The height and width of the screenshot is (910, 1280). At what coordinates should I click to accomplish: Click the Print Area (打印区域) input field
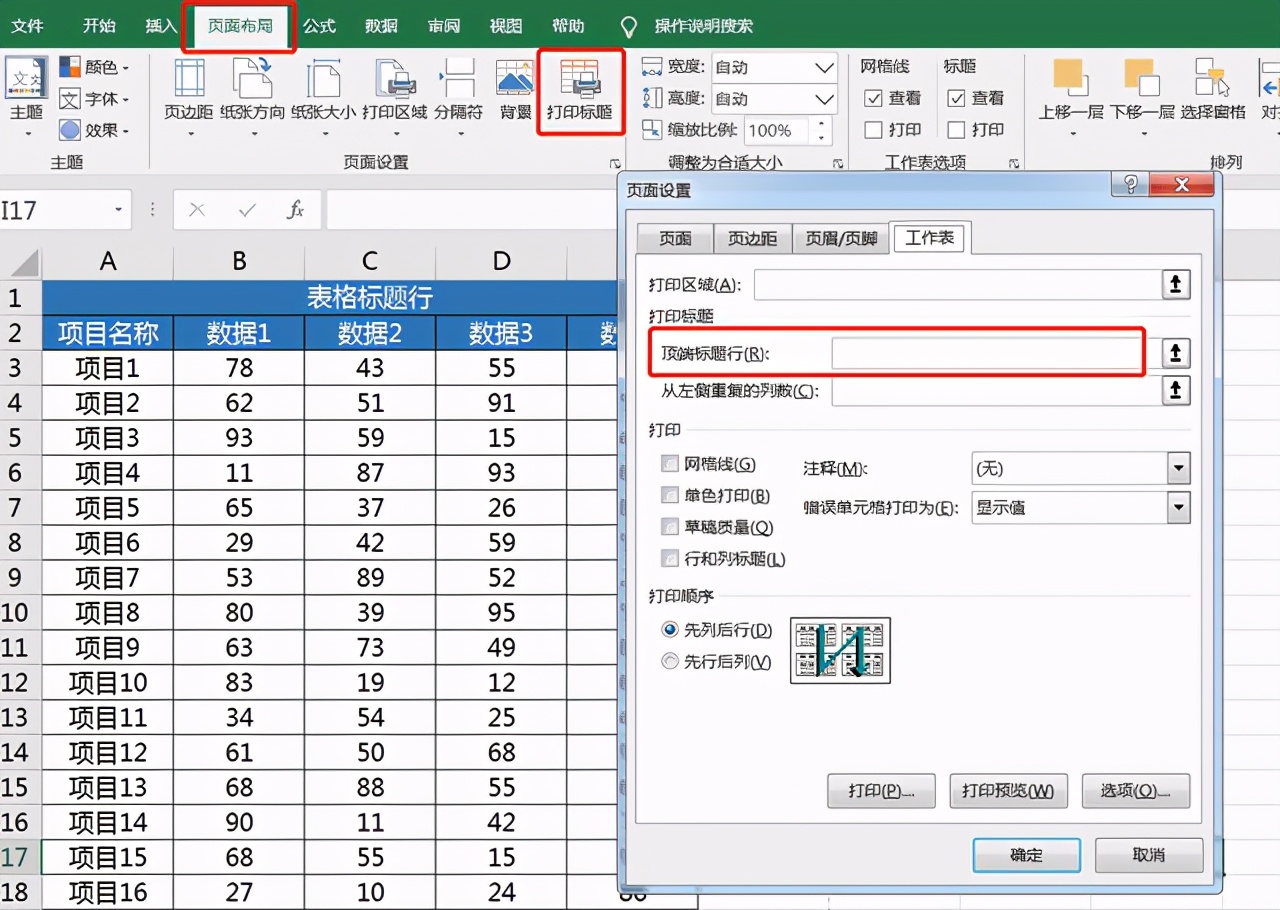pos(958,285)
